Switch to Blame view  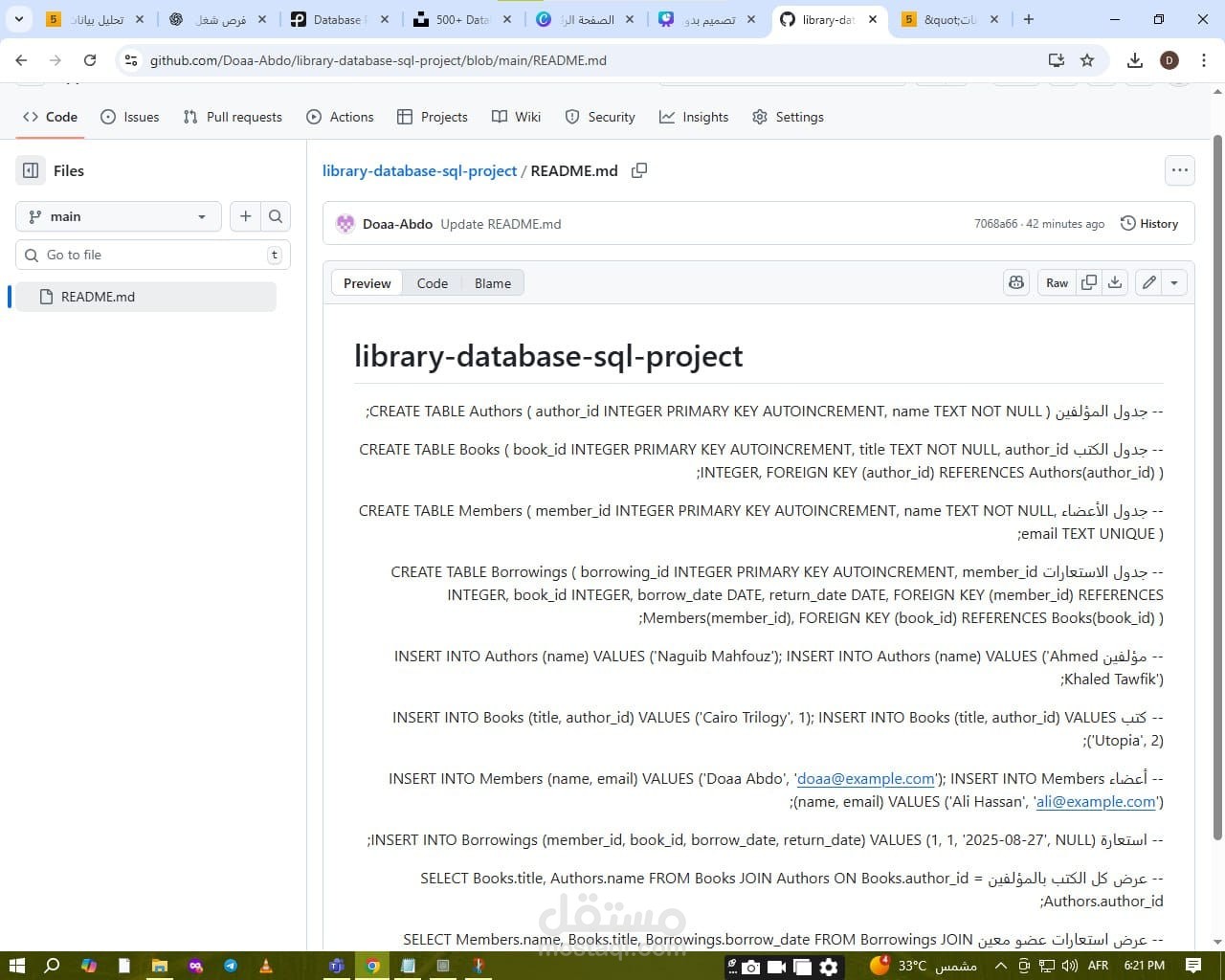(x=493, y=283)
